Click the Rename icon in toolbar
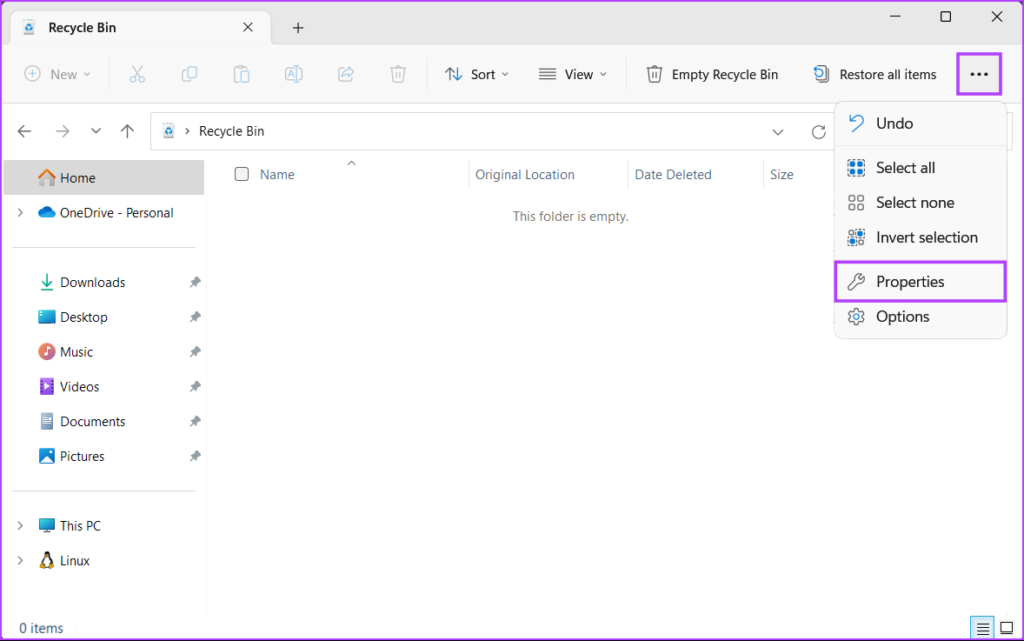This screenshot has width=1024, height=641. 293,74
